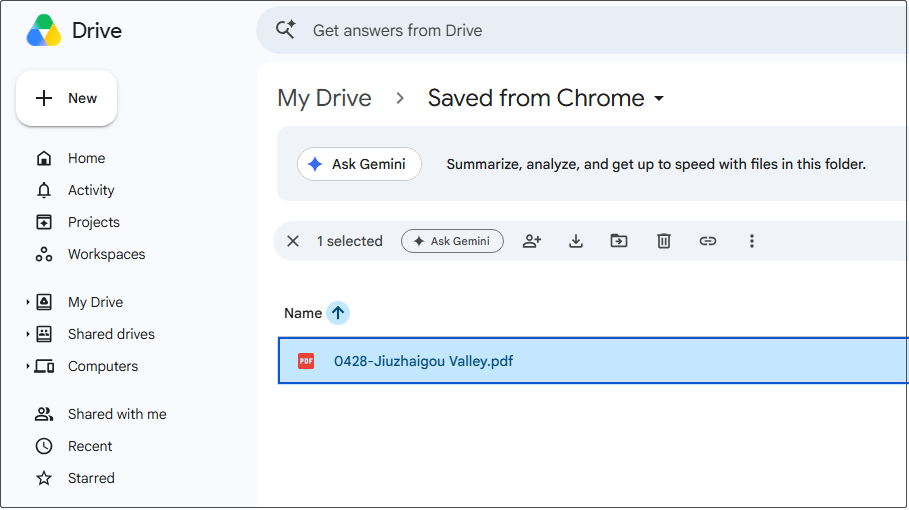
Task: Go to My Drive via breadcrumb
Action: point(324,98)
